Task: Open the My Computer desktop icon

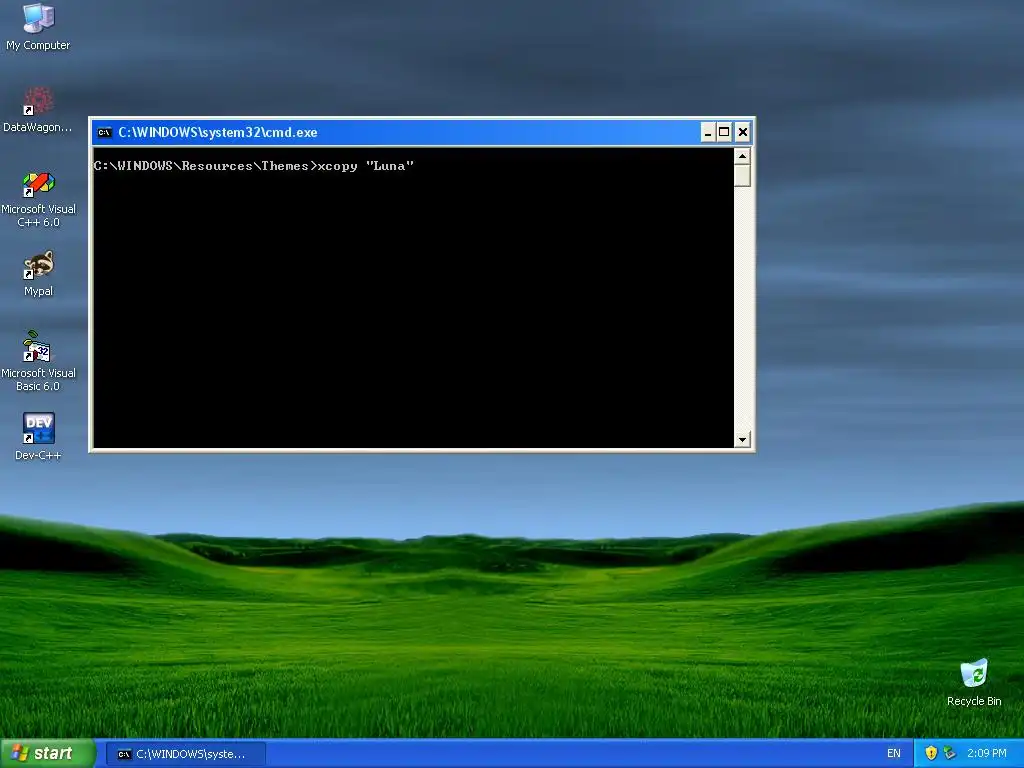Action: 38,27
